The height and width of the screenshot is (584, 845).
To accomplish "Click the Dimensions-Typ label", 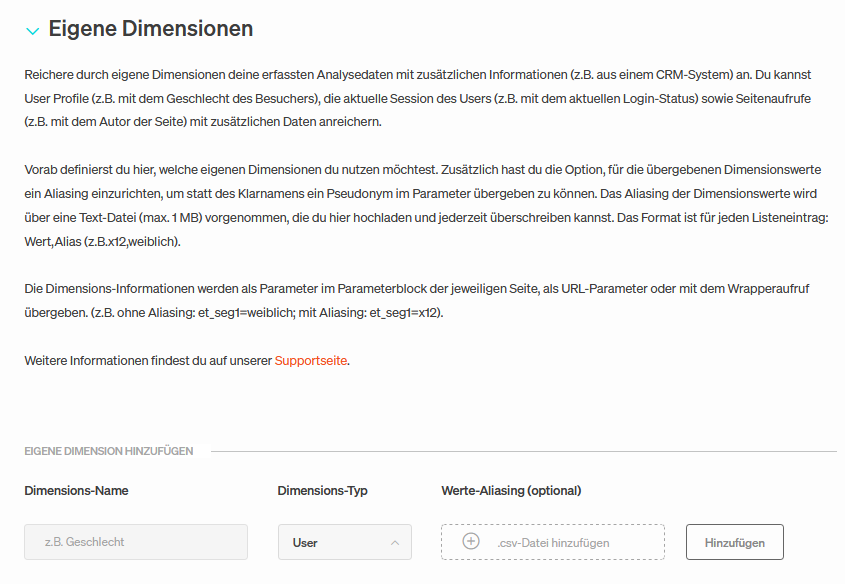I will pyautogui.click(x=322, y=491).
